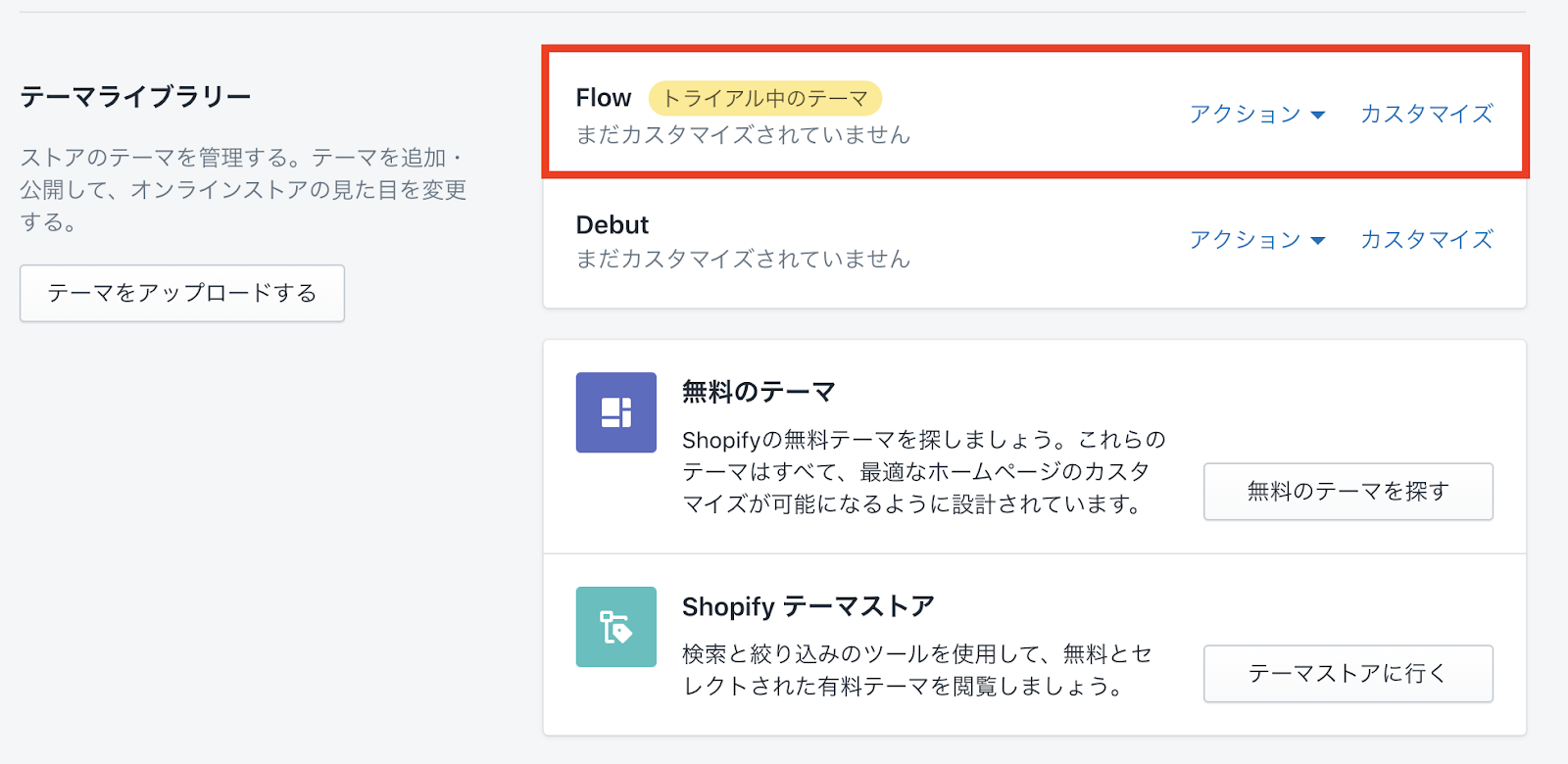This screenshot has height=764, width=1568.
Task: Open the アクション dropdown for Debut theme
Action: click(1256, 240)
